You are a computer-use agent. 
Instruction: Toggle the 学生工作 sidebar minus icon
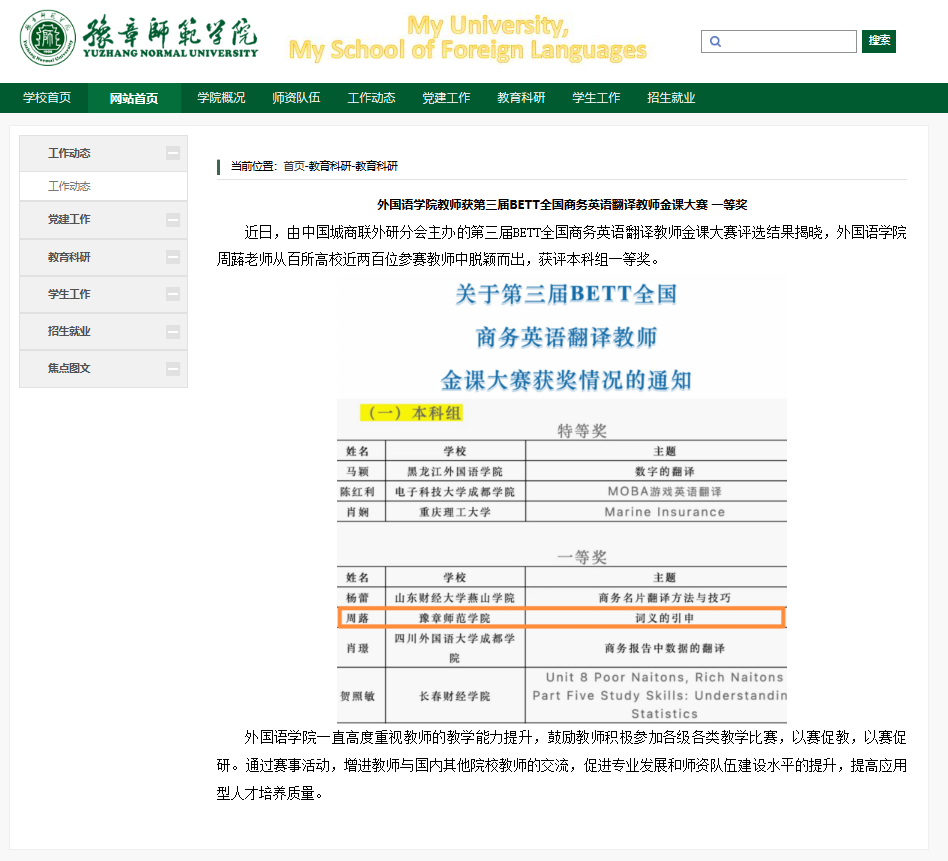(173, 294)
